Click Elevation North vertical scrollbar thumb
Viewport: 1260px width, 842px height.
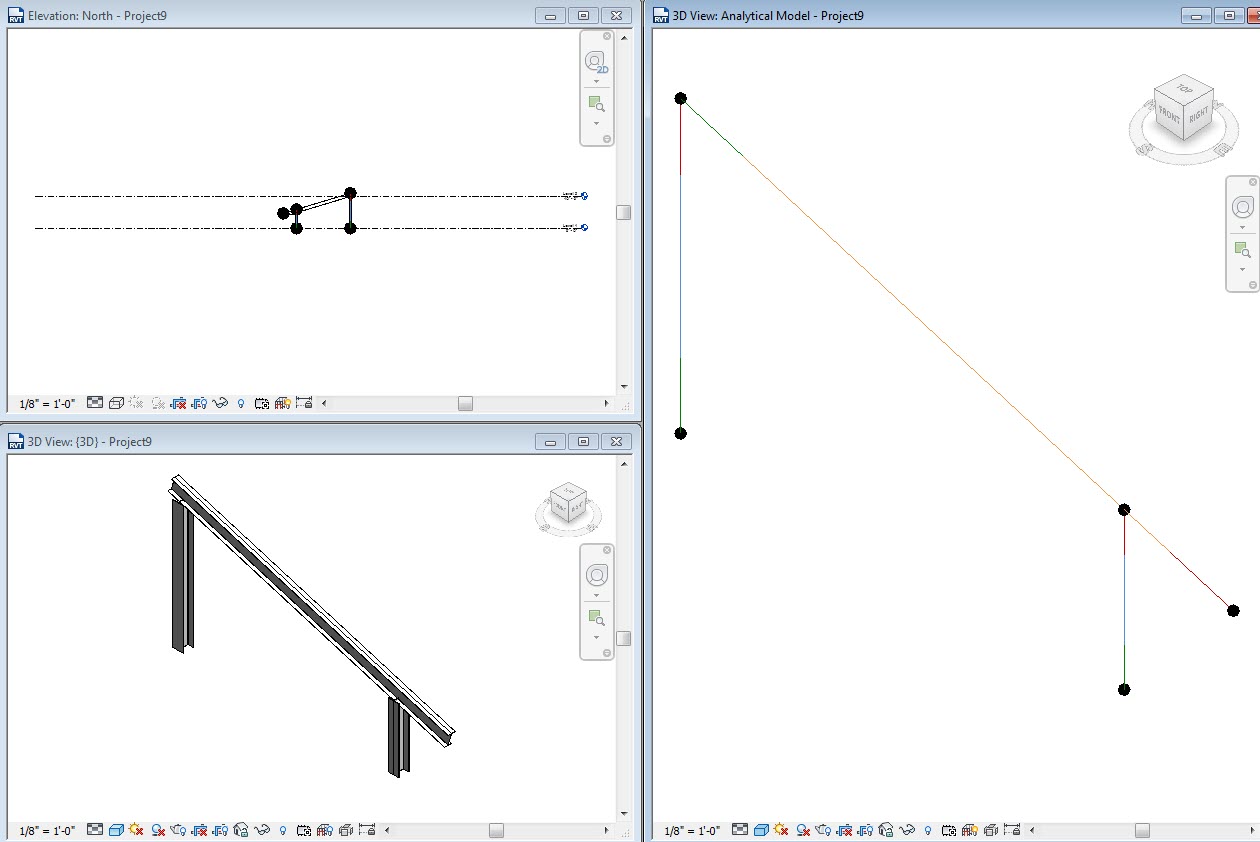coord(623,212)
